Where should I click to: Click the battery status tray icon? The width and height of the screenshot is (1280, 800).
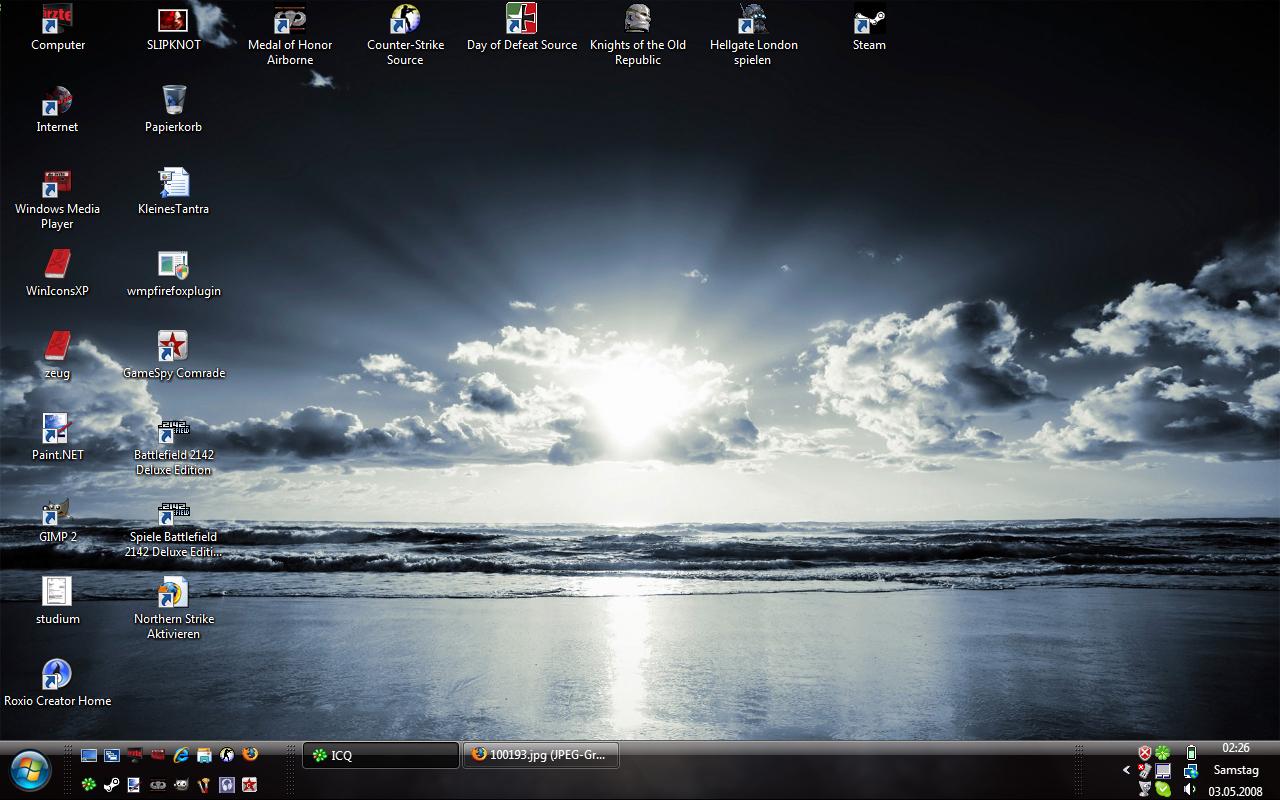(1191, 752)
